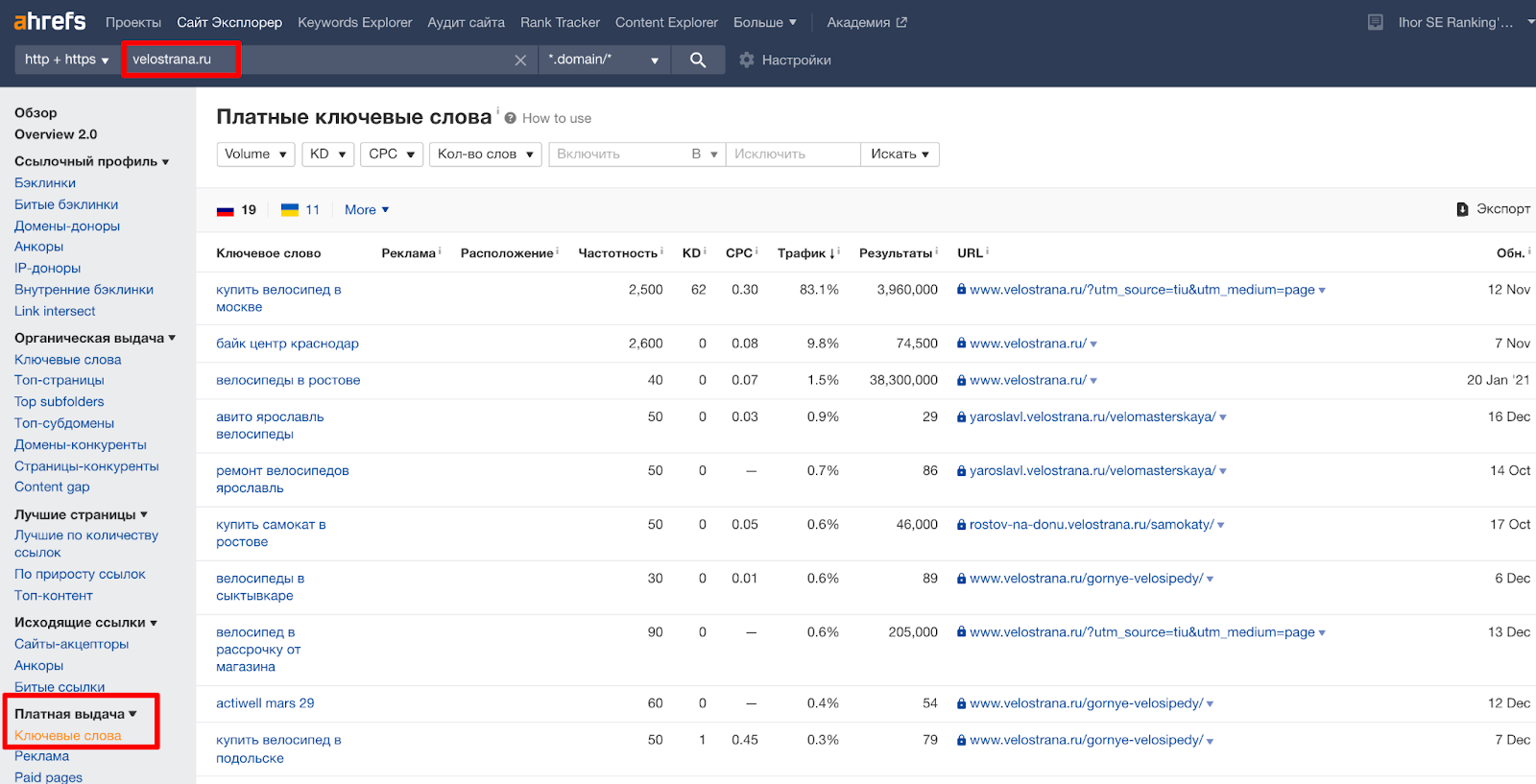Collapse the Ссылочный профиль sidebar section
Screen dimensions: 1536x784
click(91, 161)
